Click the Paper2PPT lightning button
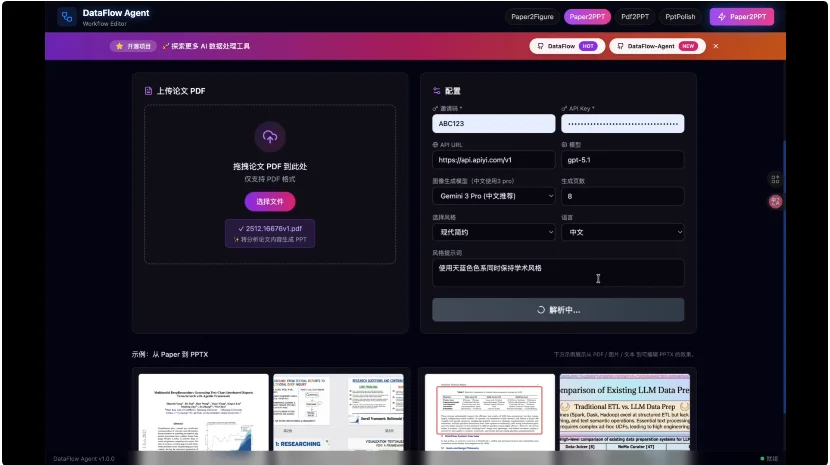This screenshot has width=830, height=465. (742, 17)
